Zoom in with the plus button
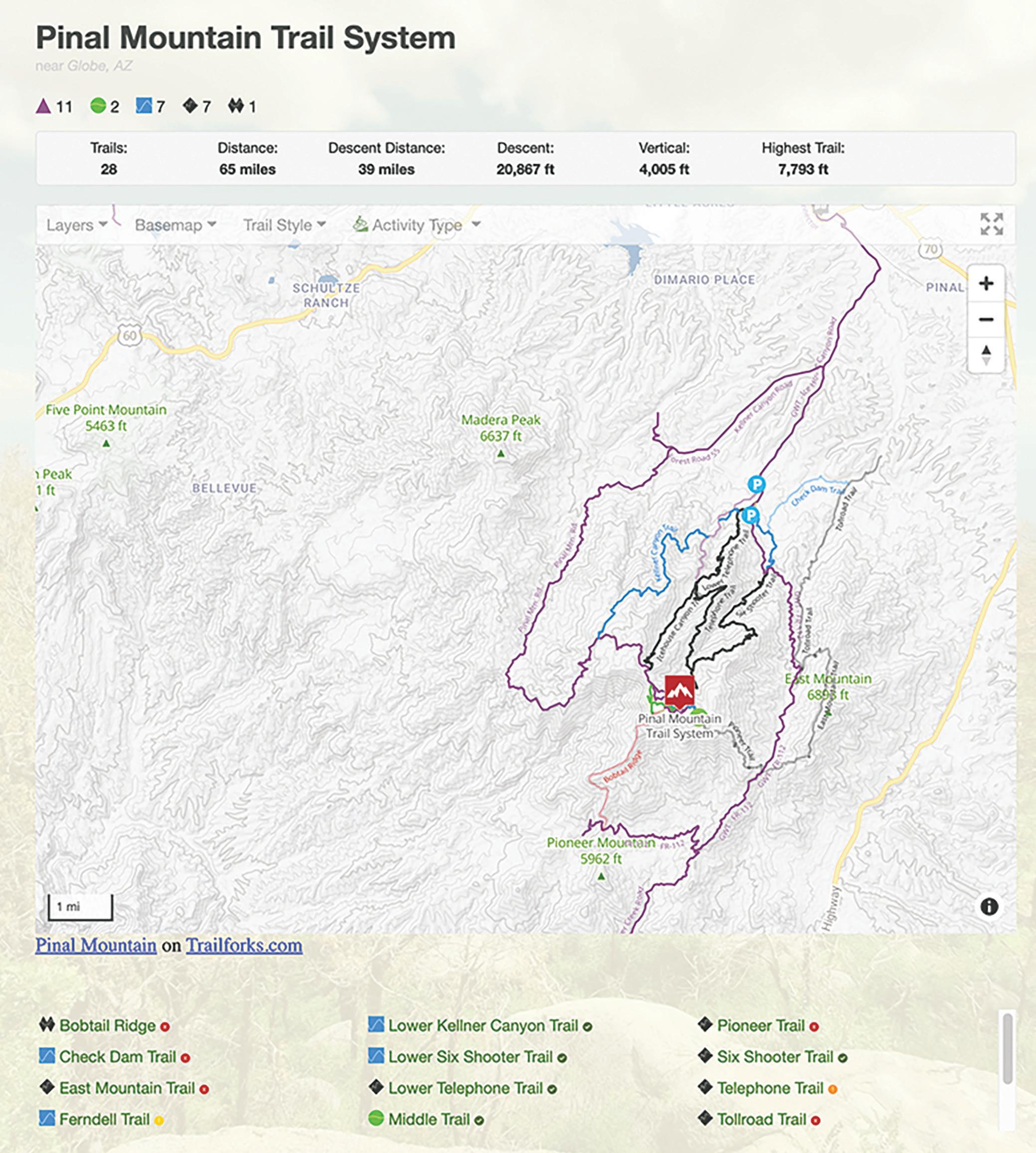 click(x=986, y=284)
